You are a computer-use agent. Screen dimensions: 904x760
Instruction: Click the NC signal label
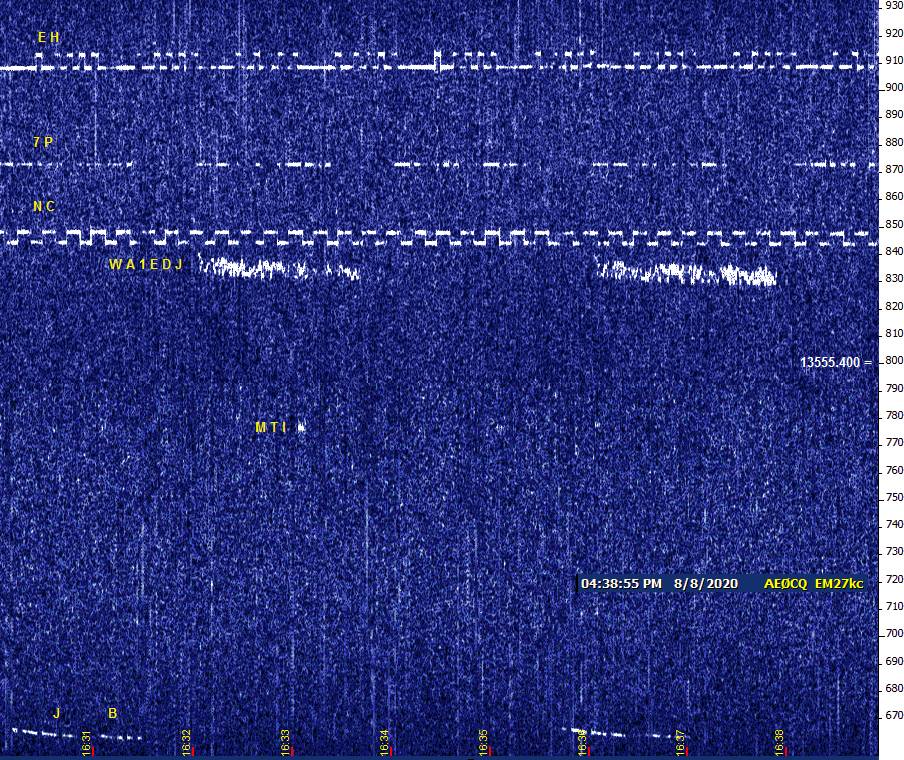pyautogui.click(x=44, y=207)
